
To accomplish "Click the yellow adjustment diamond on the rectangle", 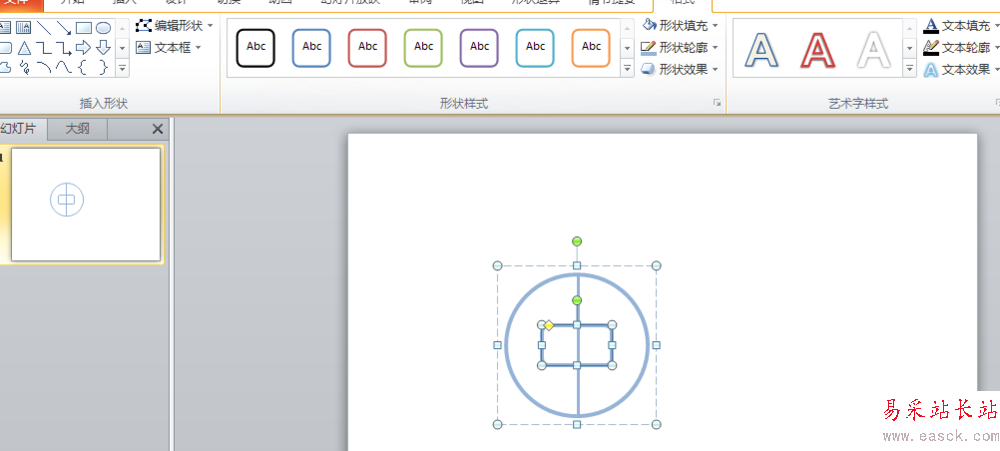I will [x=548, y=325].
